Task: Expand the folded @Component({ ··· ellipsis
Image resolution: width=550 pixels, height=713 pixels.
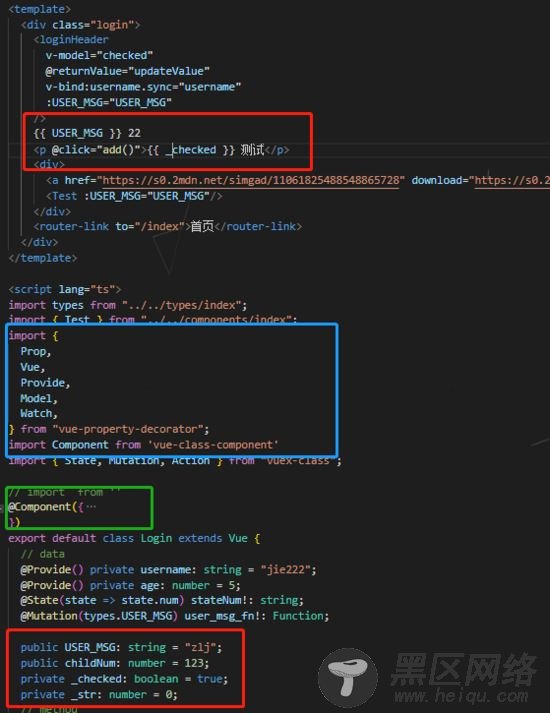Action: (91, 507)
